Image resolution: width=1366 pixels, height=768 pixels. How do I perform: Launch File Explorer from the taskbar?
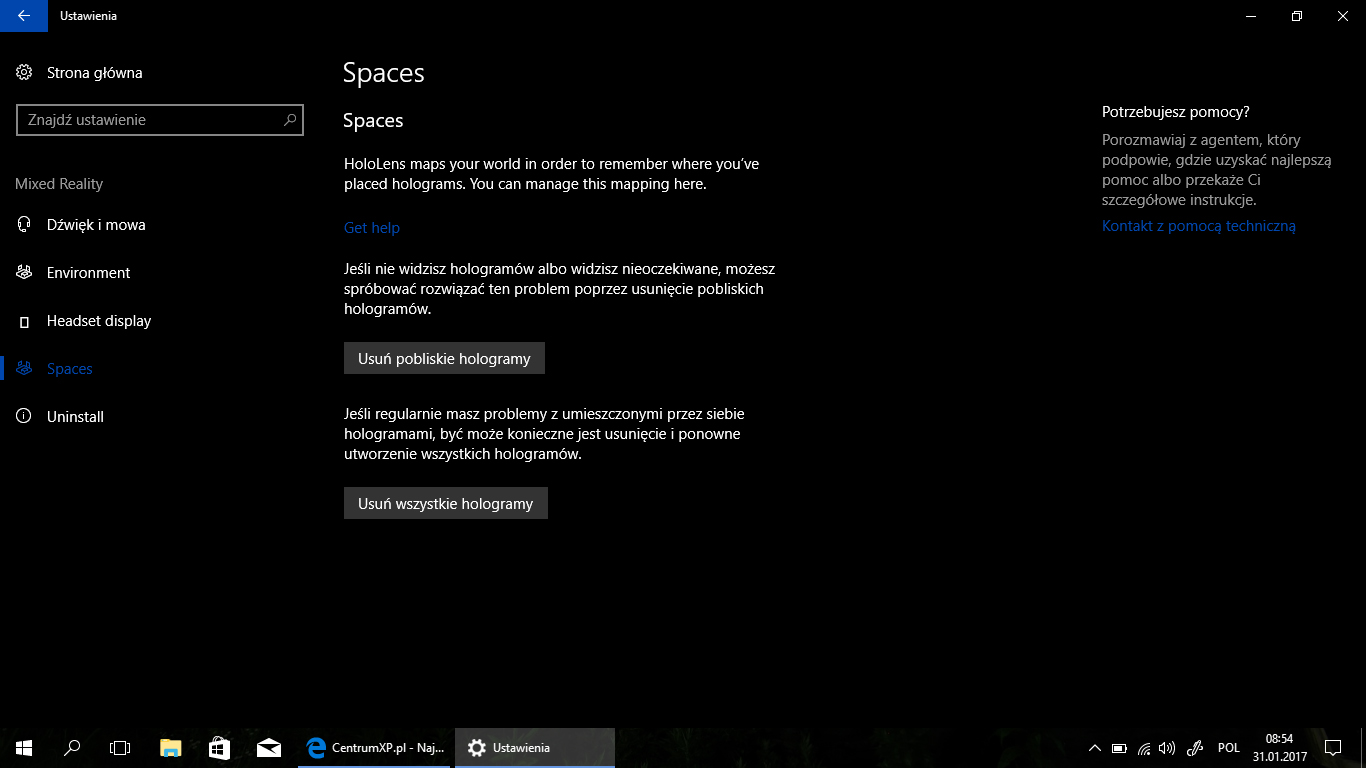(x=171, y=748)
